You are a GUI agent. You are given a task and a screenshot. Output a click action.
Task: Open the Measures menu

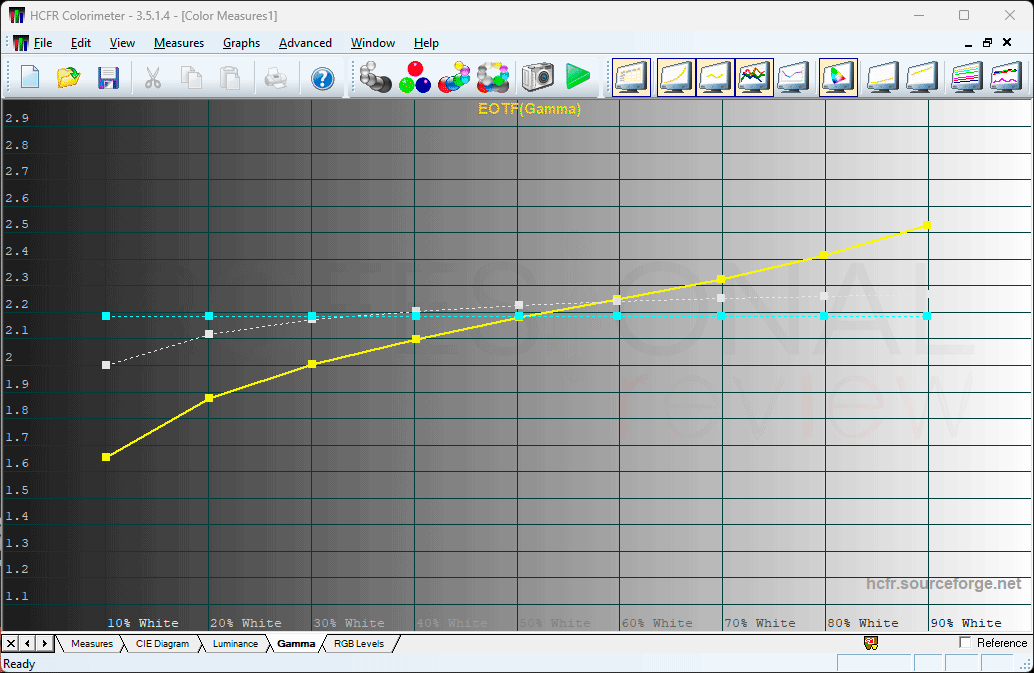click(179, 43)
